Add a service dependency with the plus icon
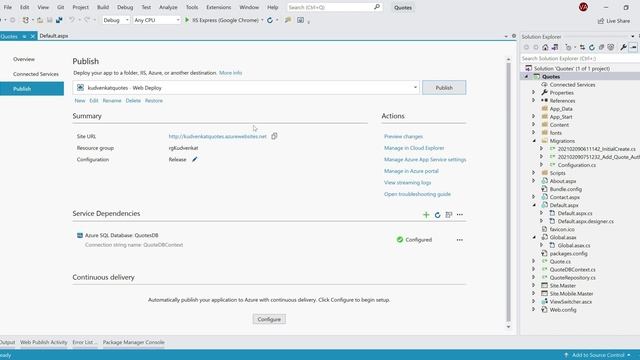The width and height of the screenshot is (640, 360). pyautogui.click(x=426, y=215)
